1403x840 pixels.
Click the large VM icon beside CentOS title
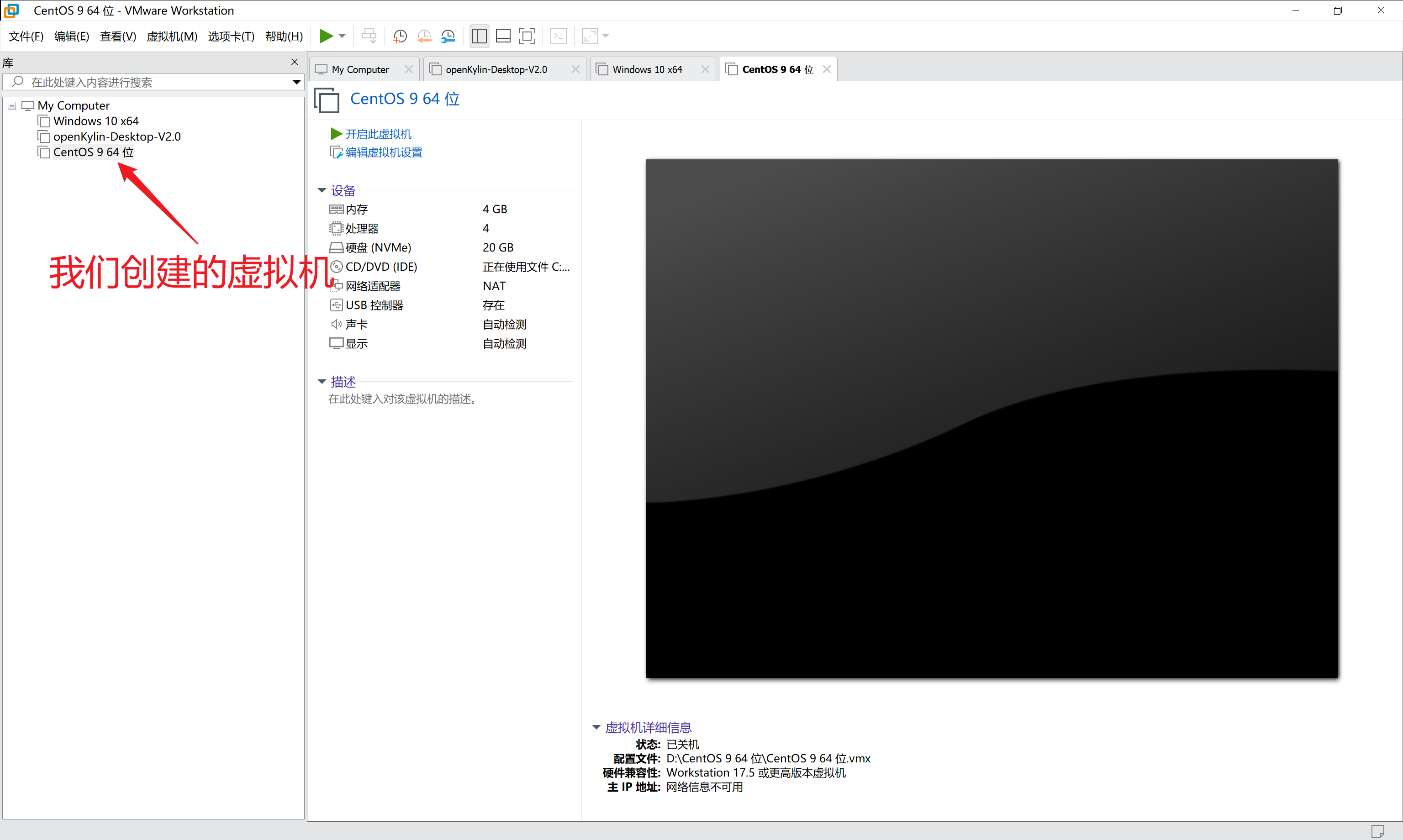tap(327, 100)
